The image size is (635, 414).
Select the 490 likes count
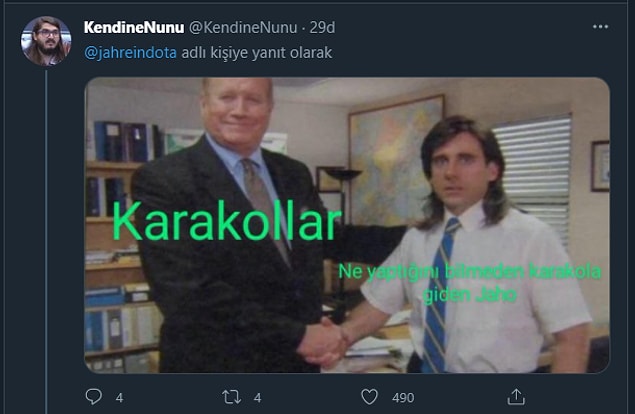[403, 398]
